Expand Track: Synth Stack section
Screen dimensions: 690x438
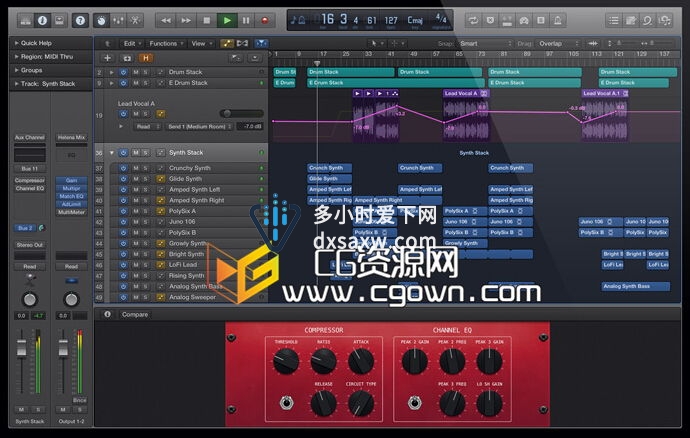coord(17,84)
